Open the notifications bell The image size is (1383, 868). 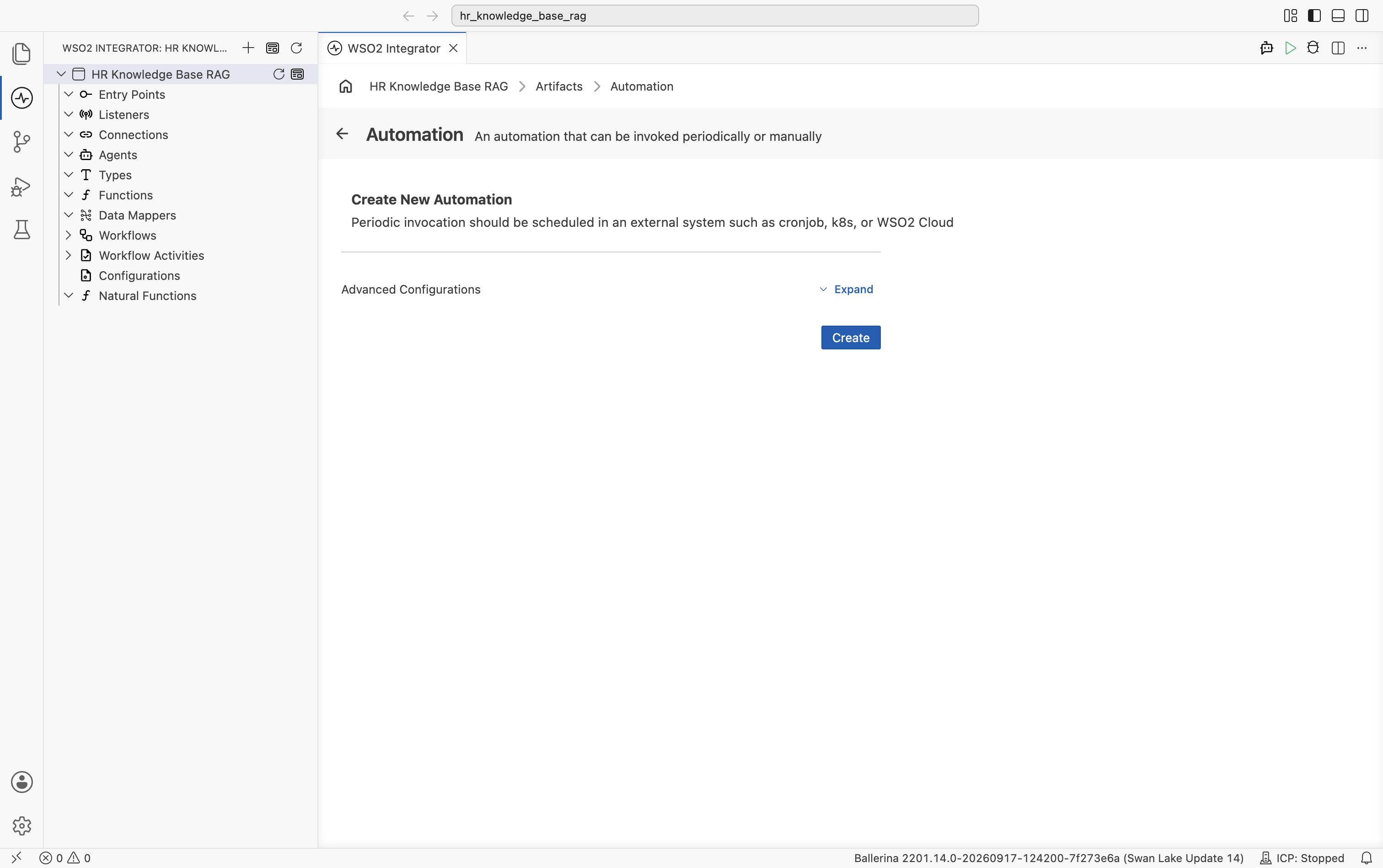[x=1367, y=857]
